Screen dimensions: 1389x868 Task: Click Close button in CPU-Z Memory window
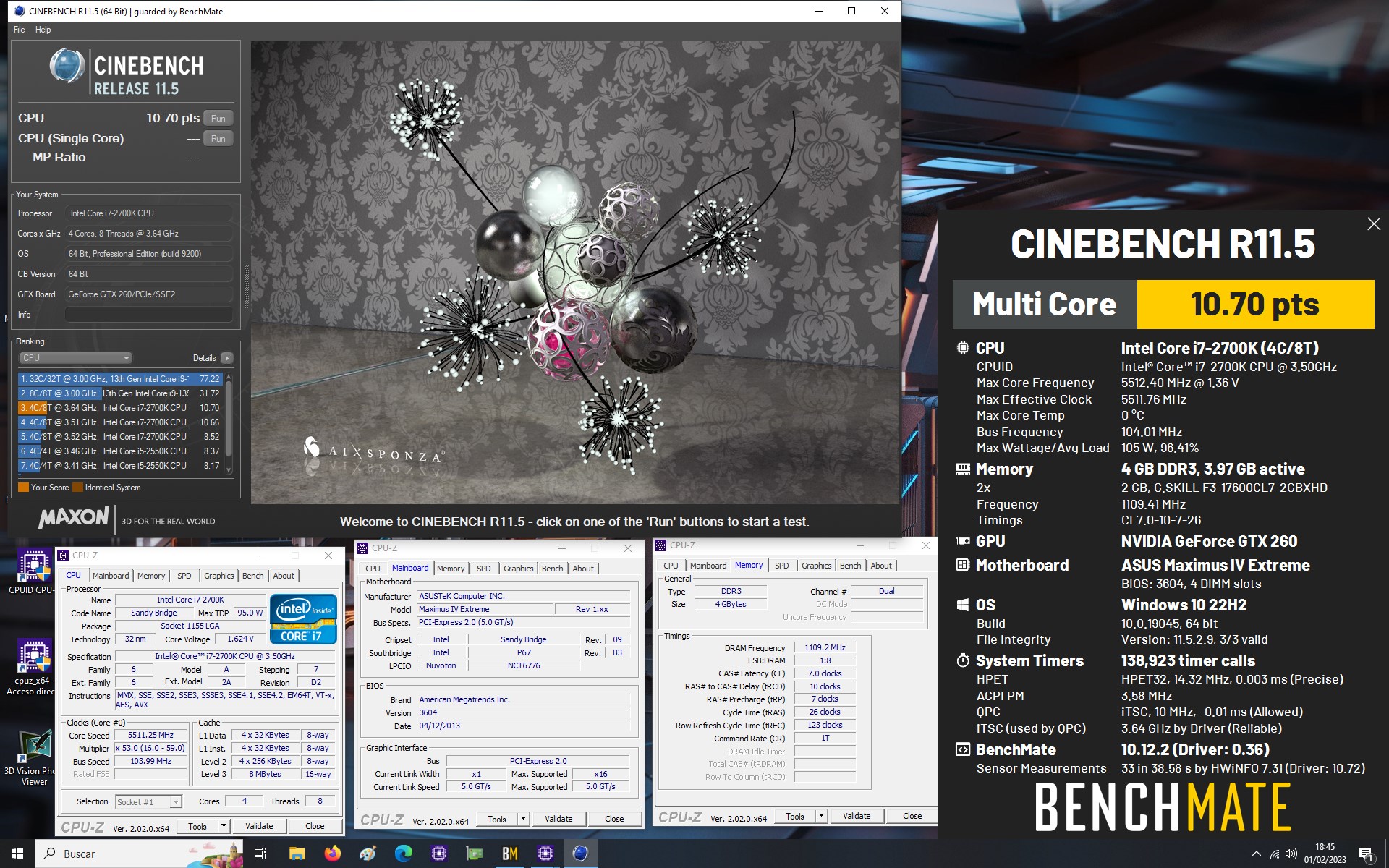[x=912, y=816]
